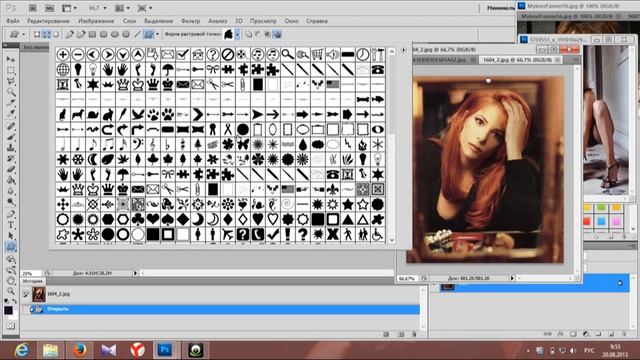Pick the red swatch in Swatches panel
This screenshot has height=360, width=640.
[587, 222]
